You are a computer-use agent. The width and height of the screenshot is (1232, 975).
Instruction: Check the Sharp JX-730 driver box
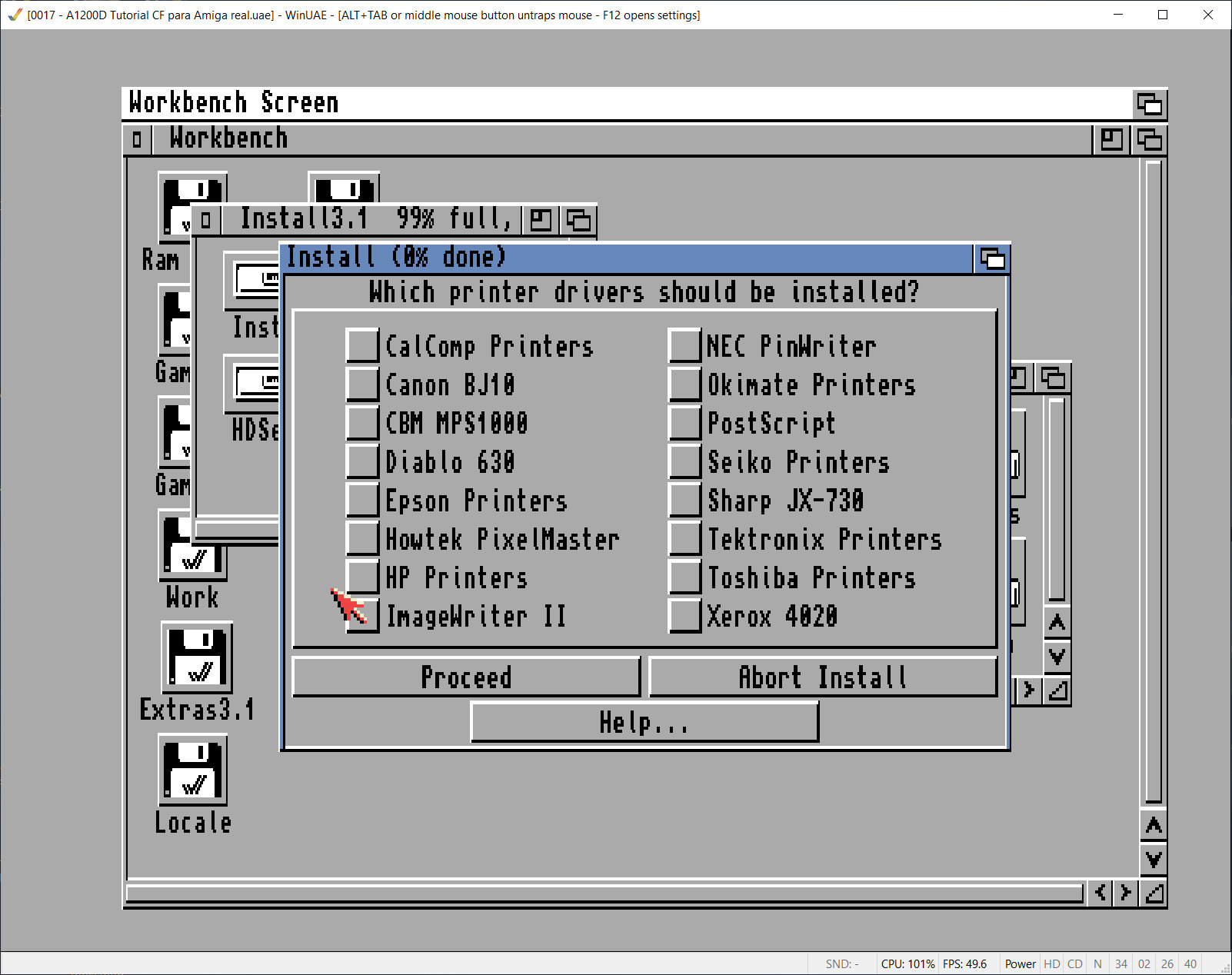(x=684, y=500)
